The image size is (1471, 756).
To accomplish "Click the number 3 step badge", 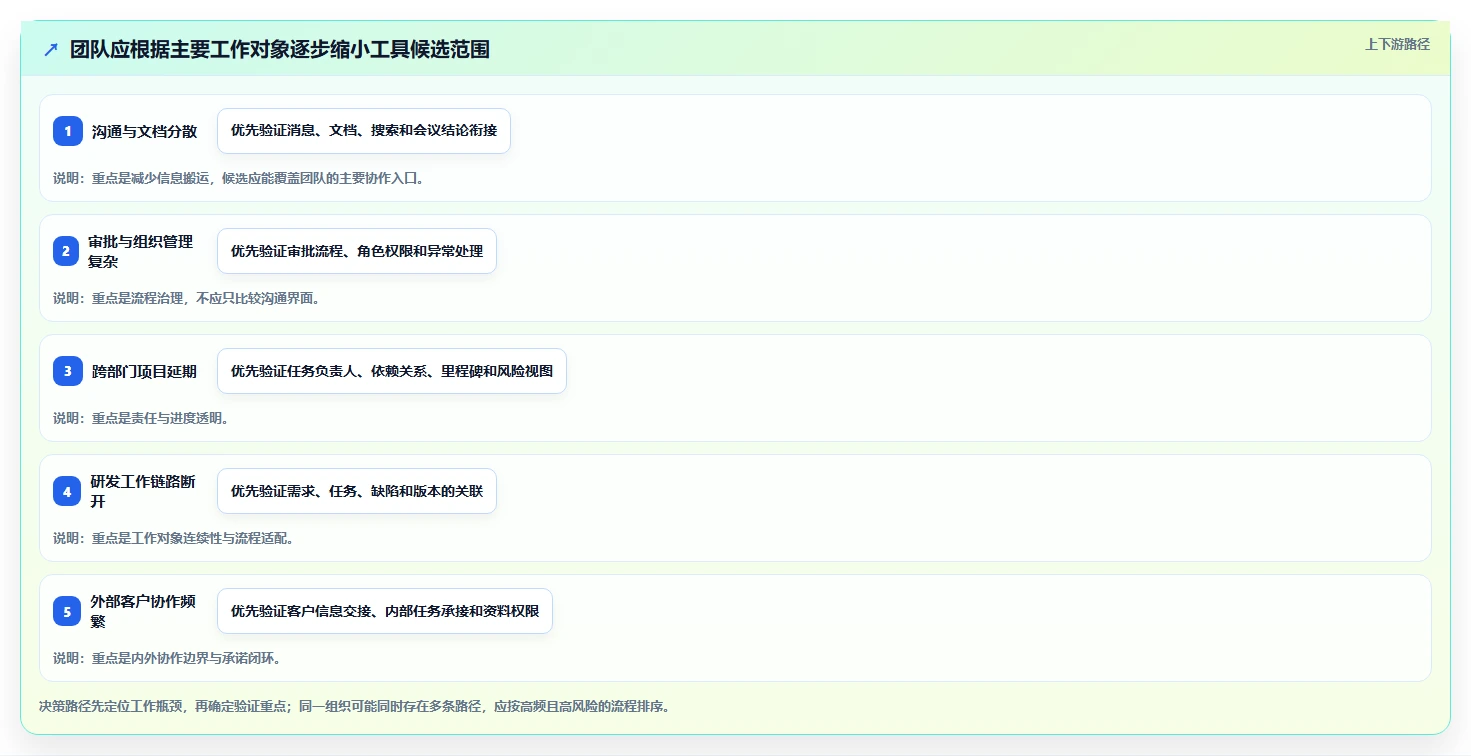I will click(68, 371).
